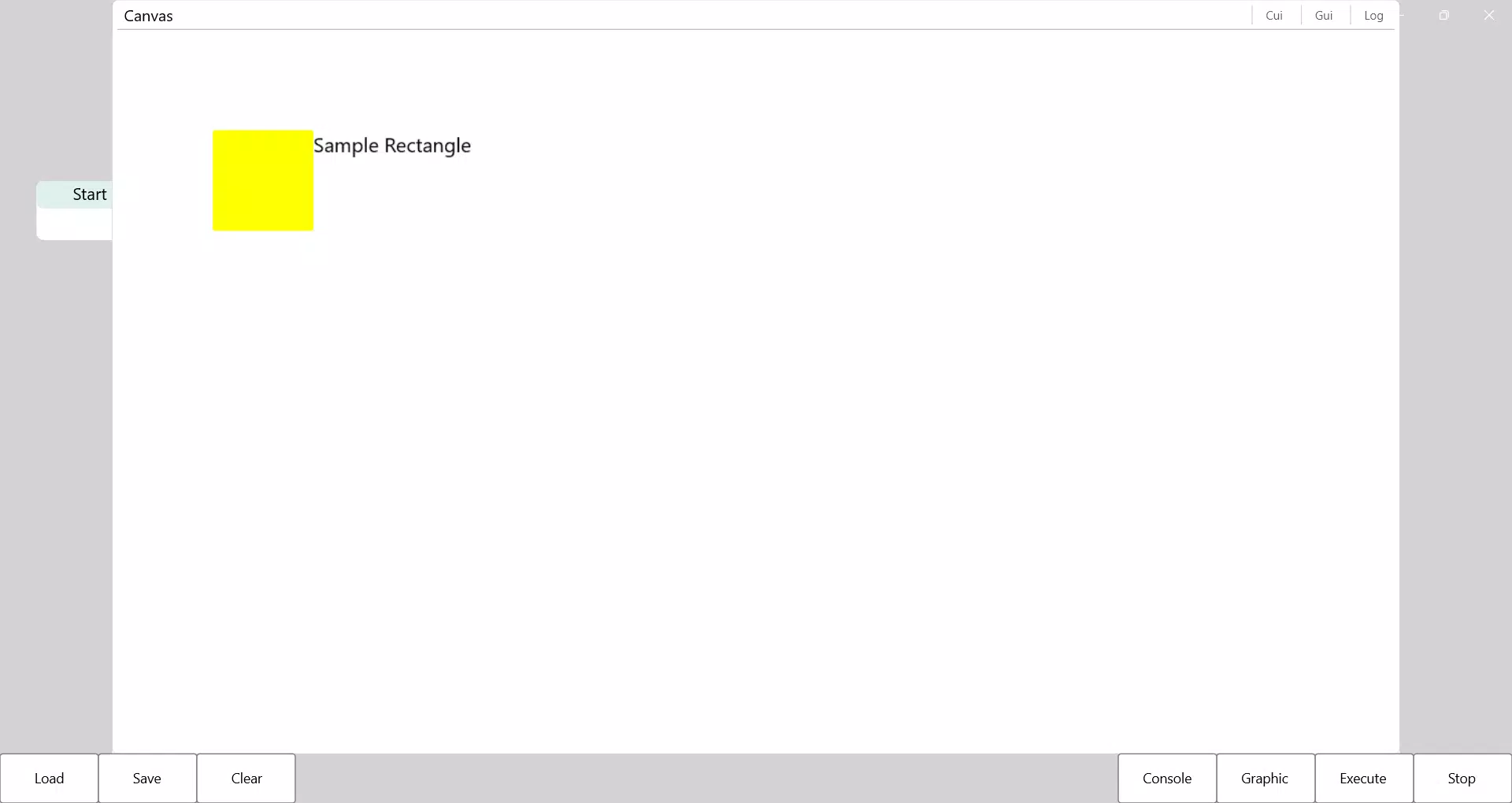Open the Console view
This screenshot has width=1512, height=803.
pyautogui.click(x=1167, y=779)
